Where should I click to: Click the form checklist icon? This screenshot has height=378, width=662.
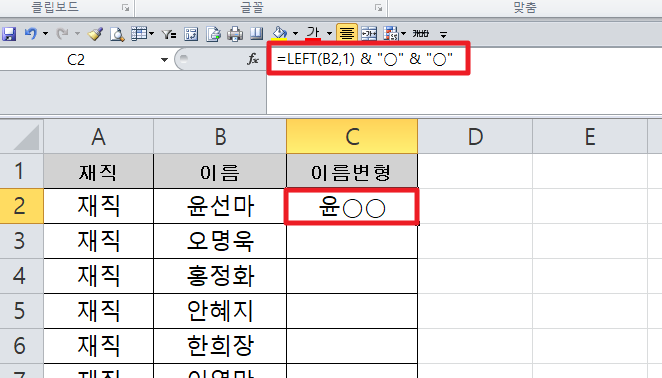(x=191, y=34)
